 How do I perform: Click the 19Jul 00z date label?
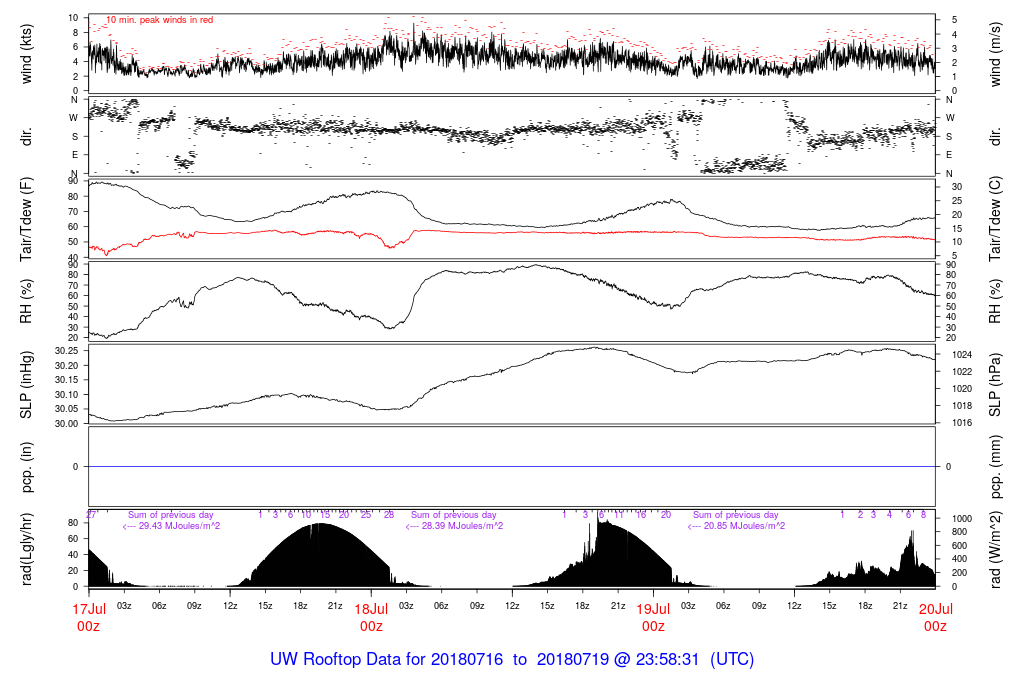click(653, 616)
